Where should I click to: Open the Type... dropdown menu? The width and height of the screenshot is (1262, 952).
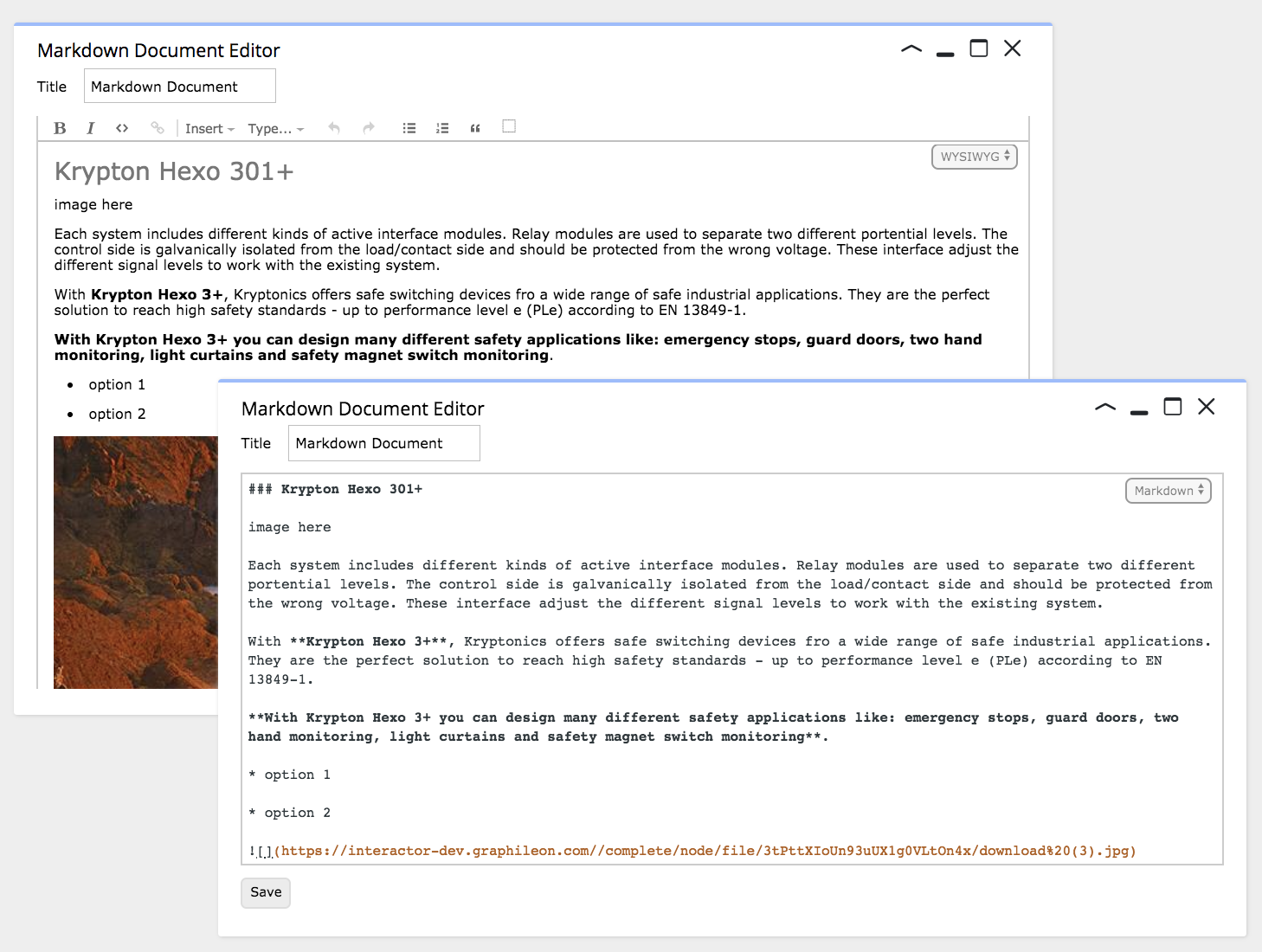275,129
